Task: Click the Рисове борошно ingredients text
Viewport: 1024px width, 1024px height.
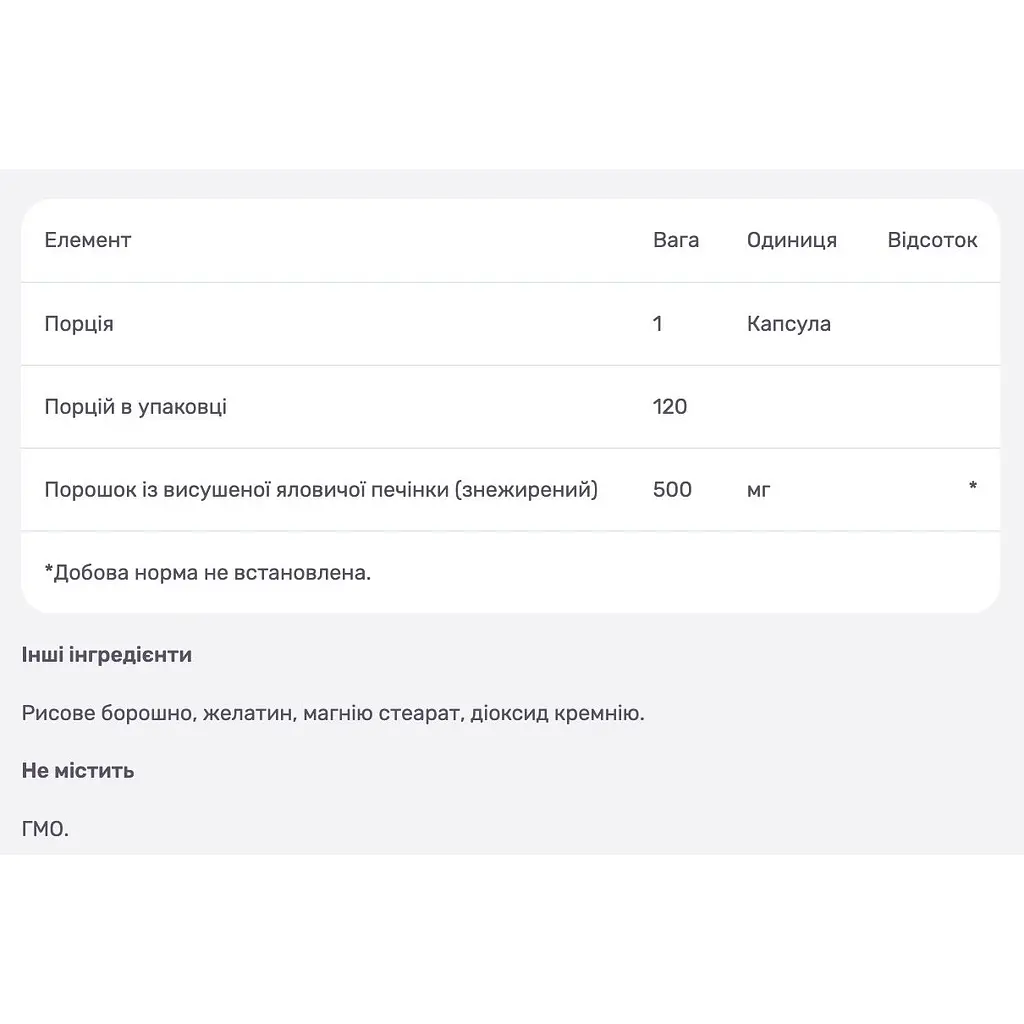Action: click(x=333, y=713)
